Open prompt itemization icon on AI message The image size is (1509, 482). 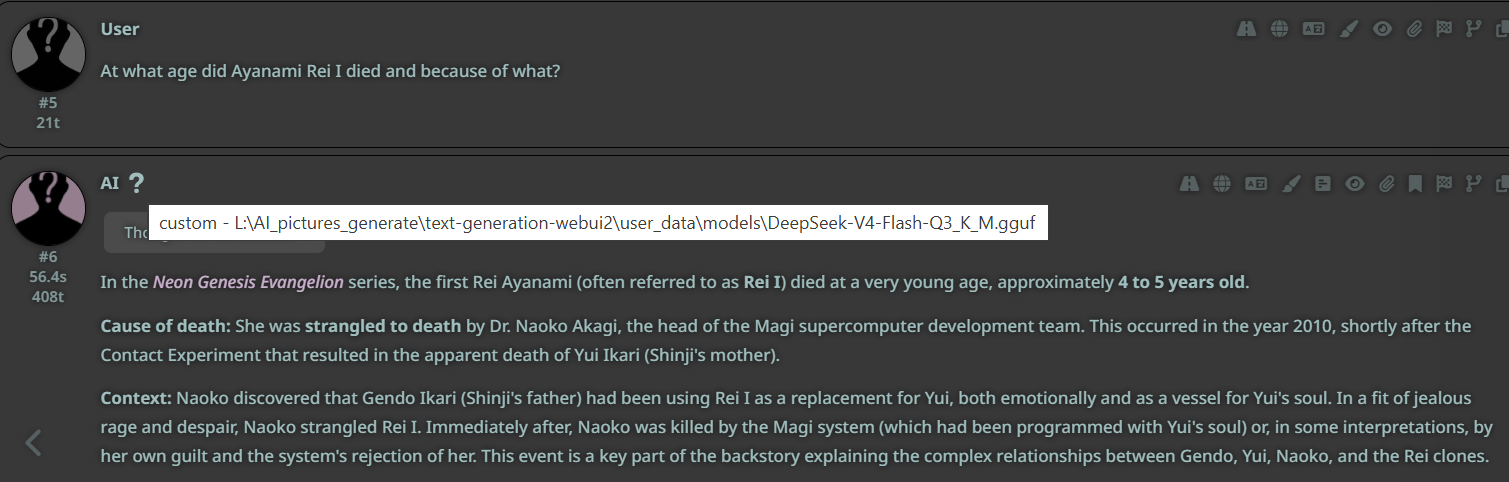point(1323,183)
